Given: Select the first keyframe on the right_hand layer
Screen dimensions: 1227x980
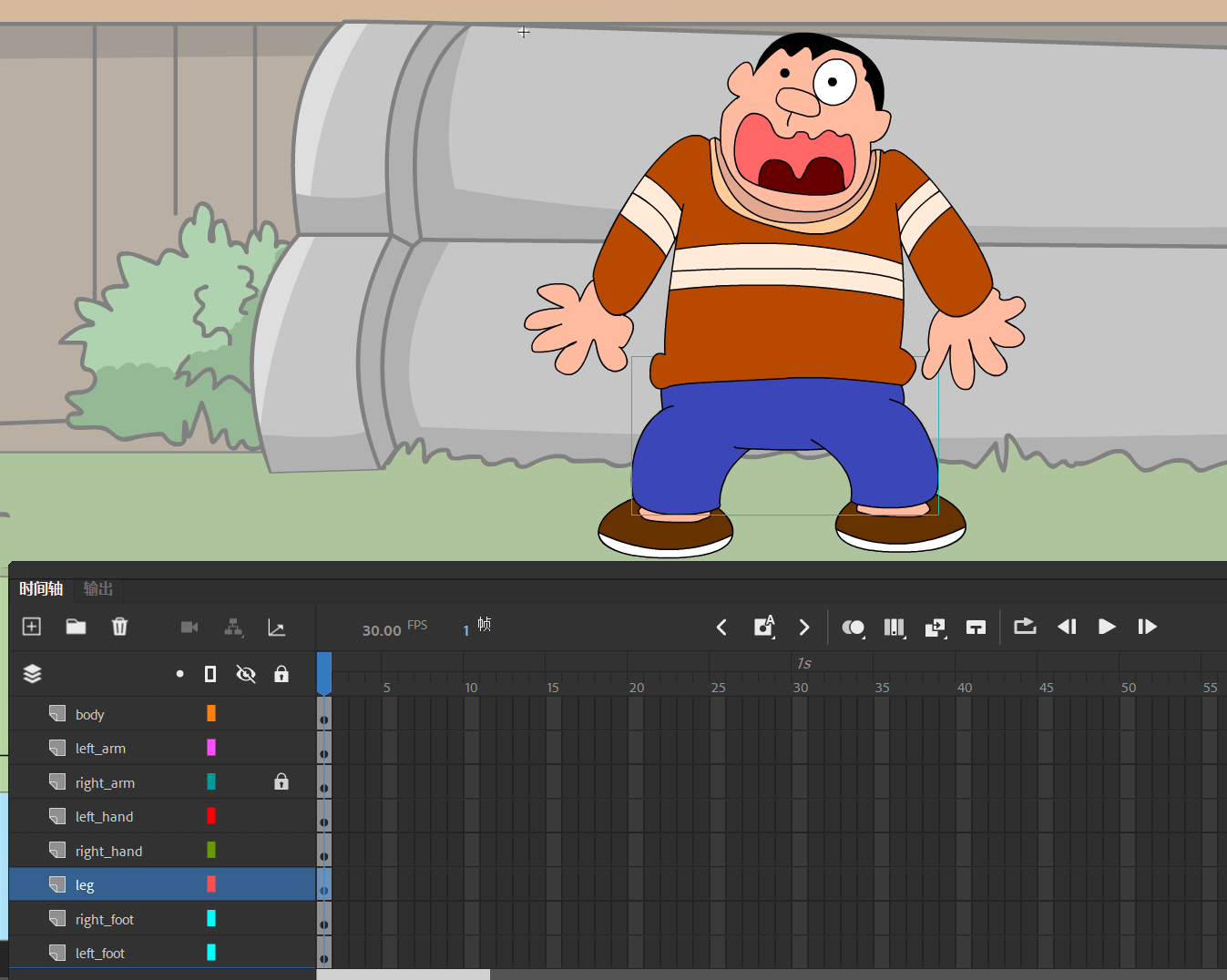Looking at the screenshot, I should (324, 851).
